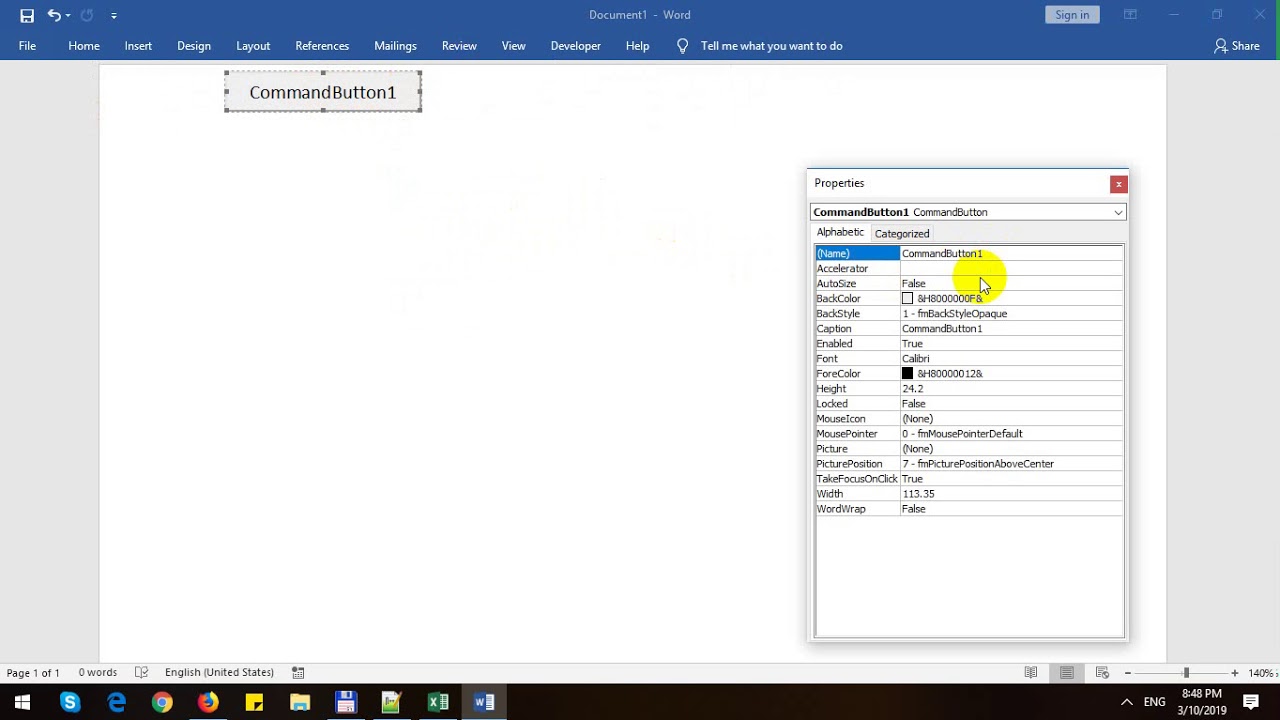Click the AutoSize False value

tap(914, 284)
